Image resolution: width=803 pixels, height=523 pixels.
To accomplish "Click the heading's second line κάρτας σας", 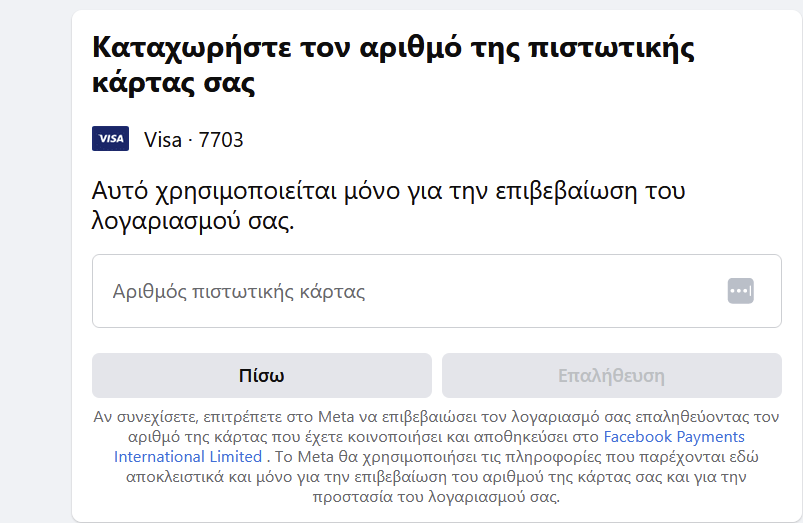I will point(174,83).
